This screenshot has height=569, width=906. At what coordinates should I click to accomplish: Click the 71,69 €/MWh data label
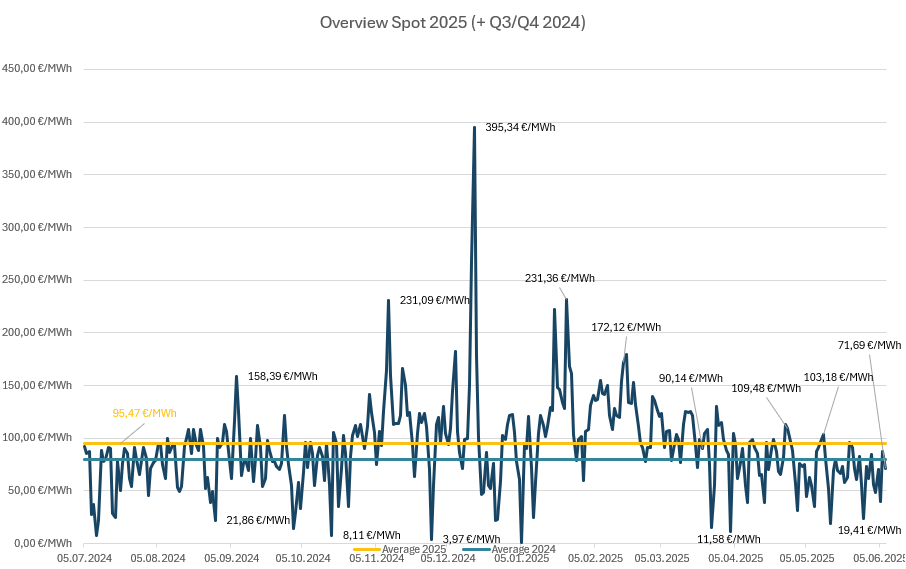(869, 345)
